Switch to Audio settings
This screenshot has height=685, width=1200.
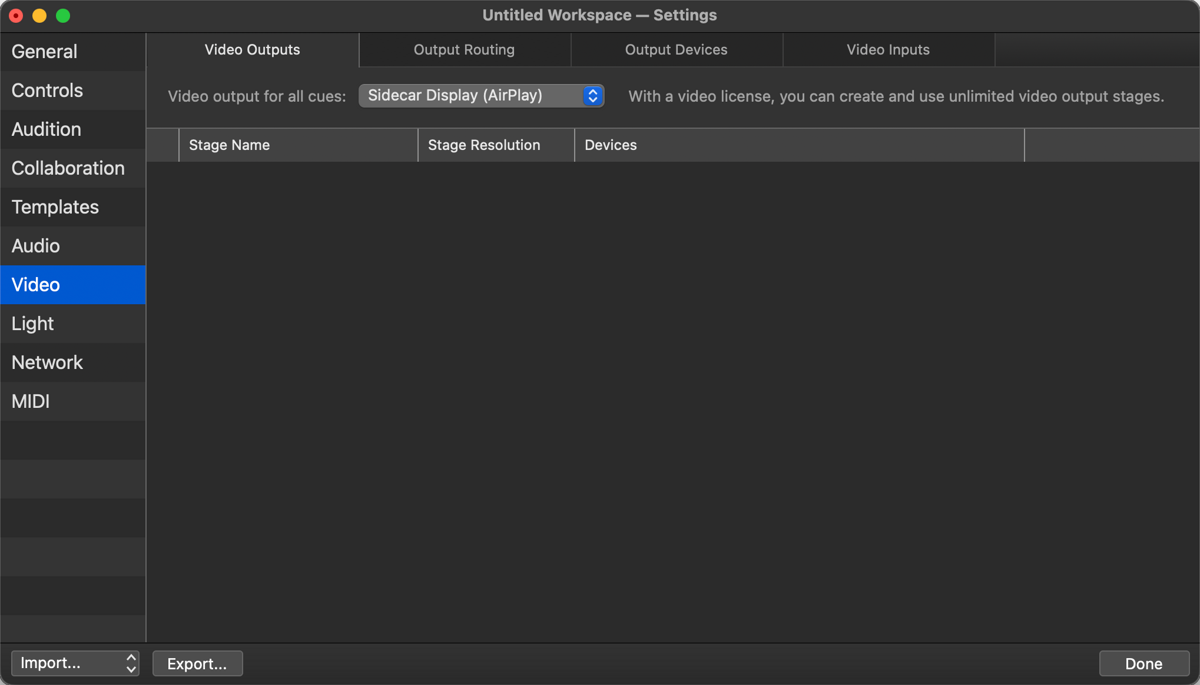pos(73,246)
